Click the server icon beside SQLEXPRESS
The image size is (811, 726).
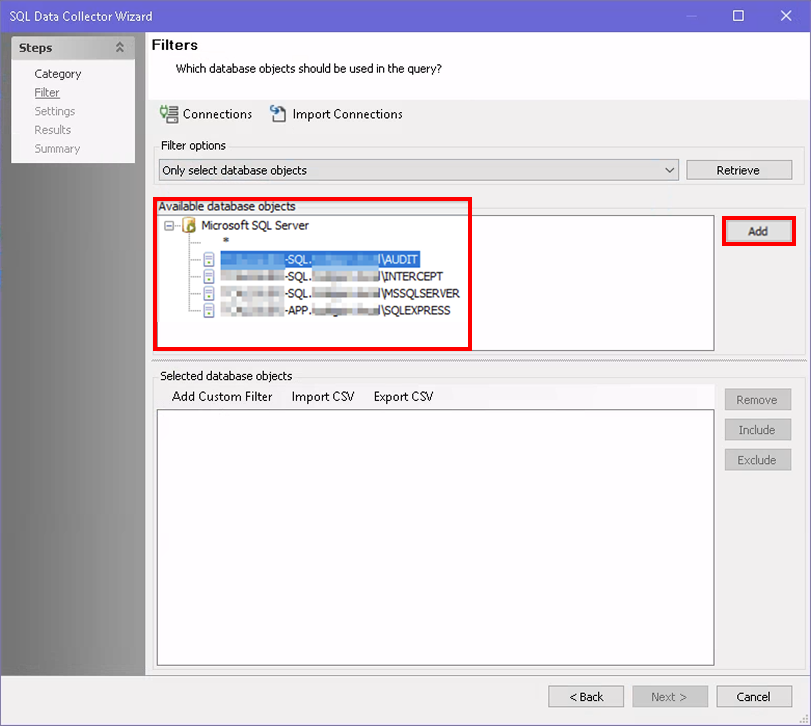point(208,310)
